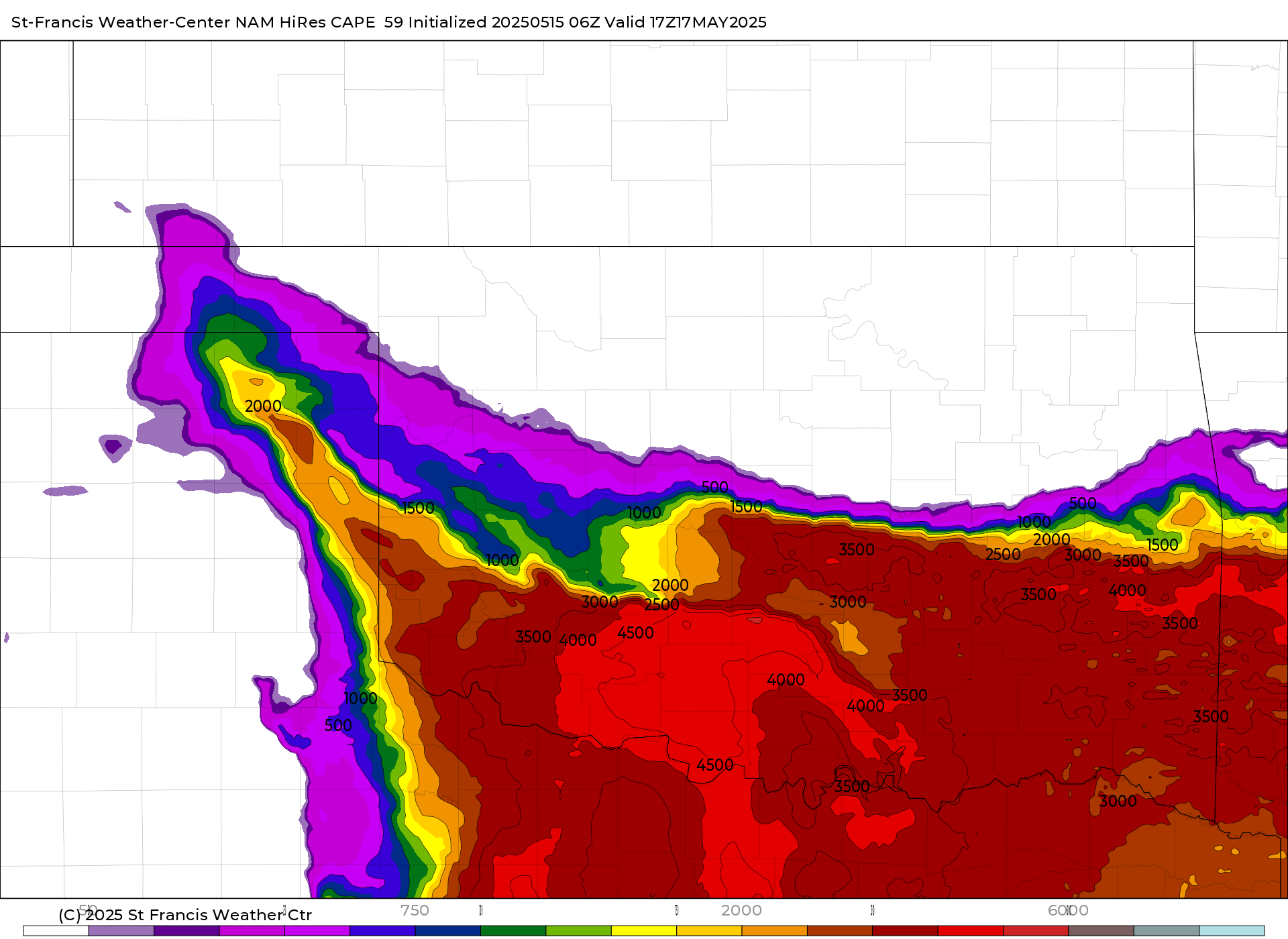
Task: Pick the magenta swatch next to dark purple
Action: (252, 931)
